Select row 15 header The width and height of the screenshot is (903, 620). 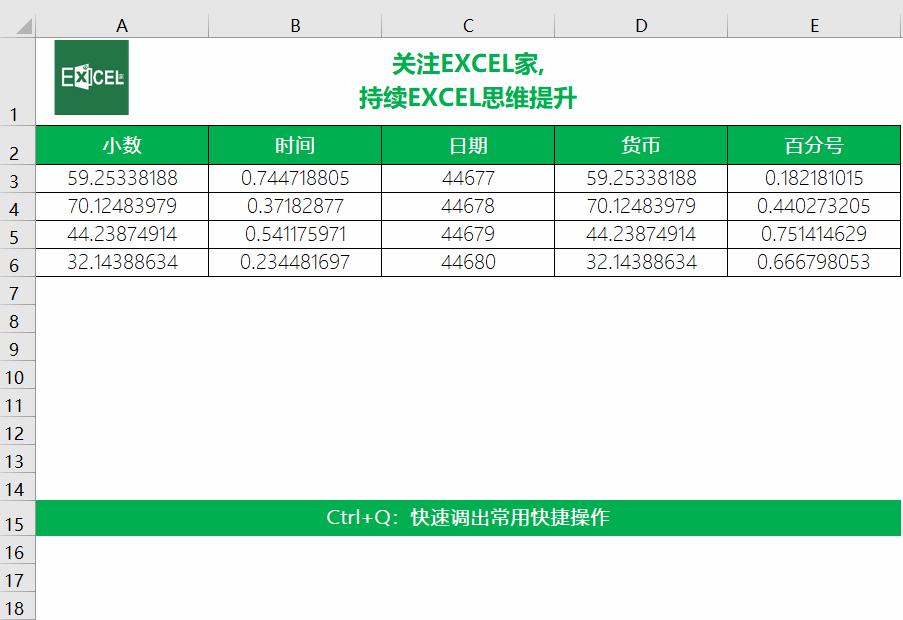[x=17, y=518]
